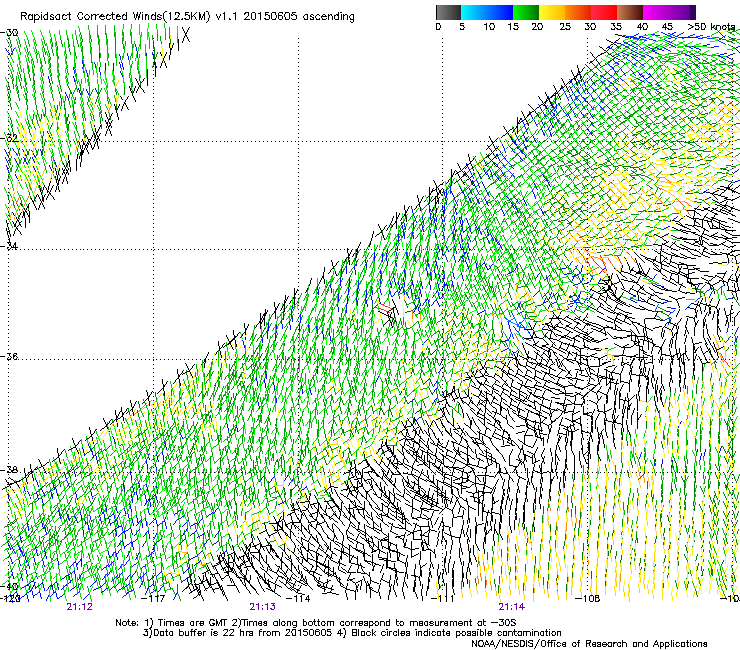The image size is (740, 650).
Task: Click the 'Rapidscat Corrected Winds(12.5KM)' title text
Action: click(x=115, y=17)
